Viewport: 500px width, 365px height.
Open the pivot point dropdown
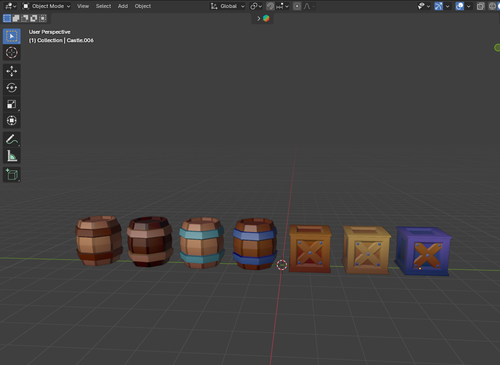[256, 6]
